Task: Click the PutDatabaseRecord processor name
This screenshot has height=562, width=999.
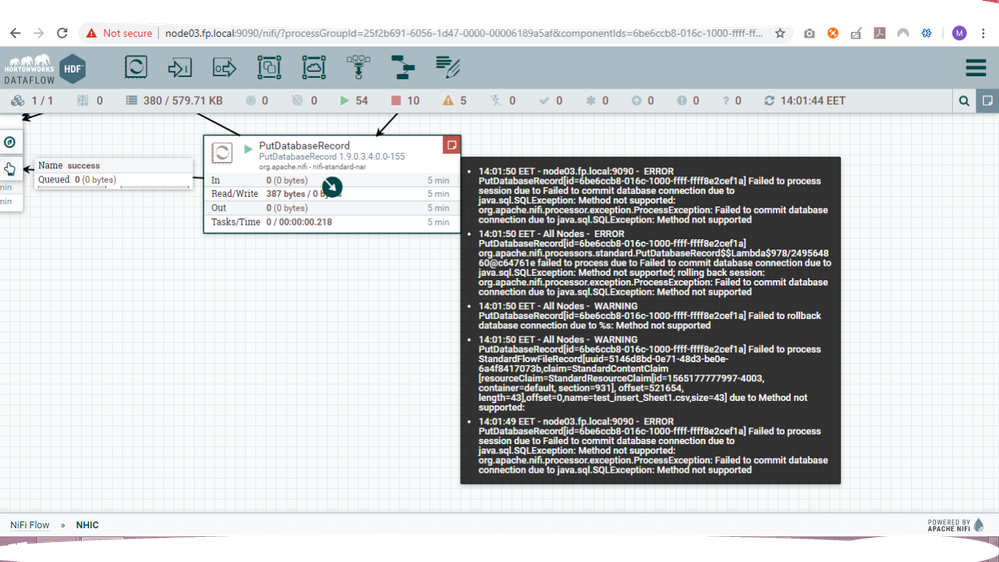Action: (304, 146)
